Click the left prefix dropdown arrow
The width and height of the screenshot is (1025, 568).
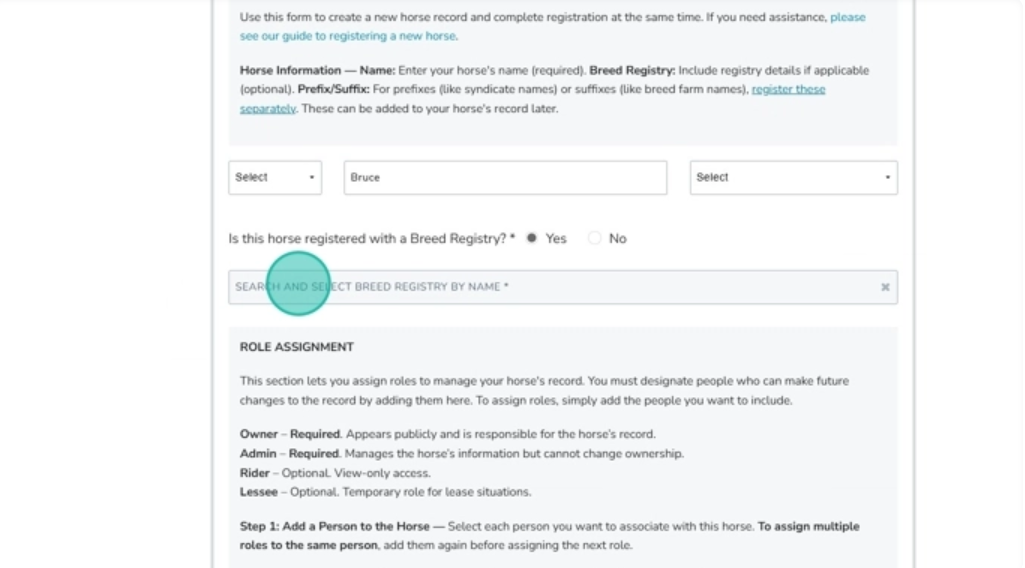coord(312,178)
